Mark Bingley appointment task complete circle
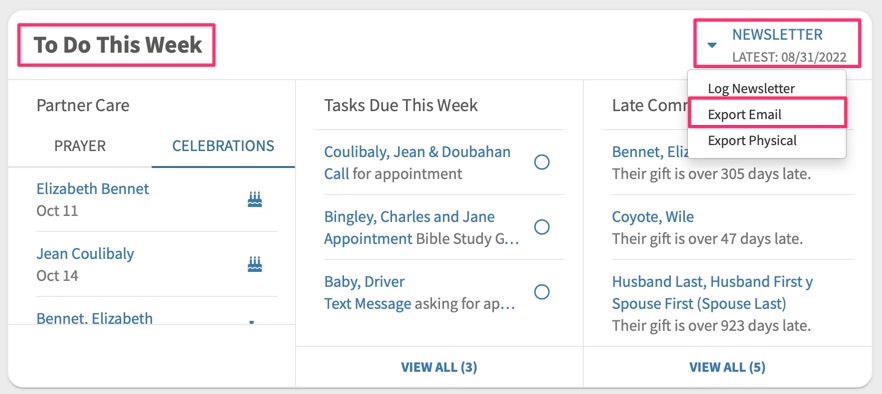The height and width of the screenshot is (394, 882). point(542,227)
